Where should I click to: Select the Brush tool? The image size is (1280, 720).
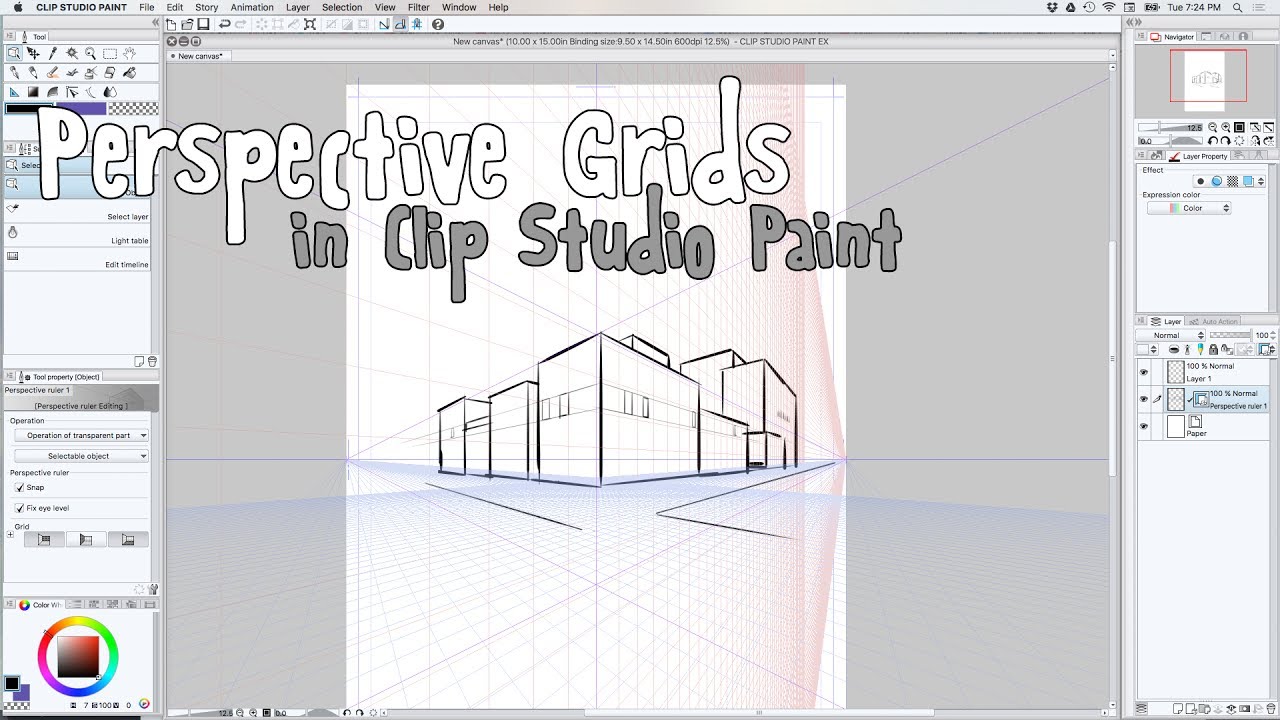53,73
